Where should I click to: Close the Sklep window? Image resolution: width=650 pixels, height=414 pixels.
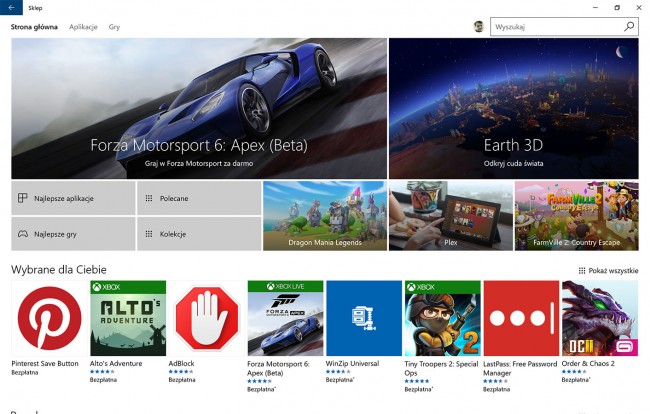coord(639,7)
